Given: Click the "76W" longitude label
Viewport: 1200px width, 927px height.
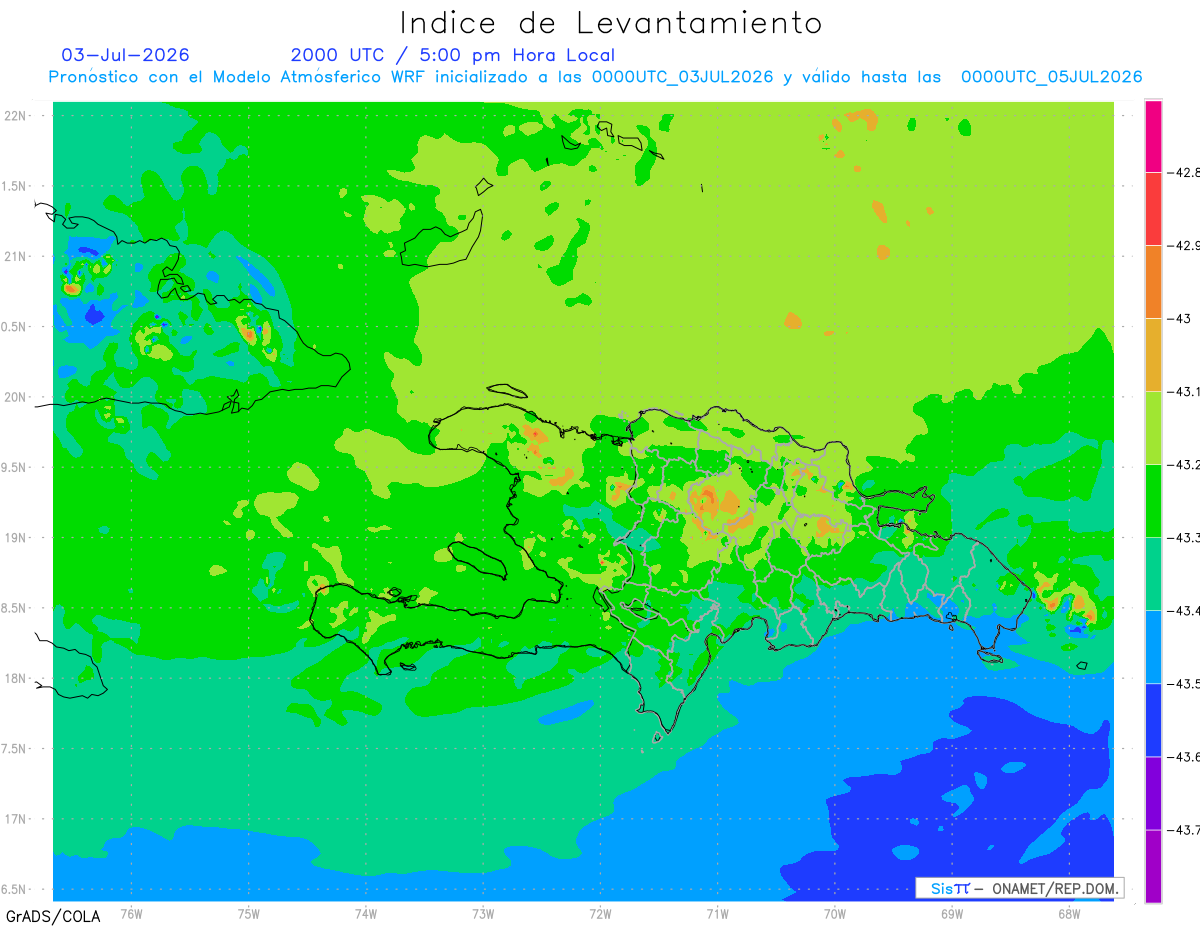Looking at the screenshot, I should [131, 914].
